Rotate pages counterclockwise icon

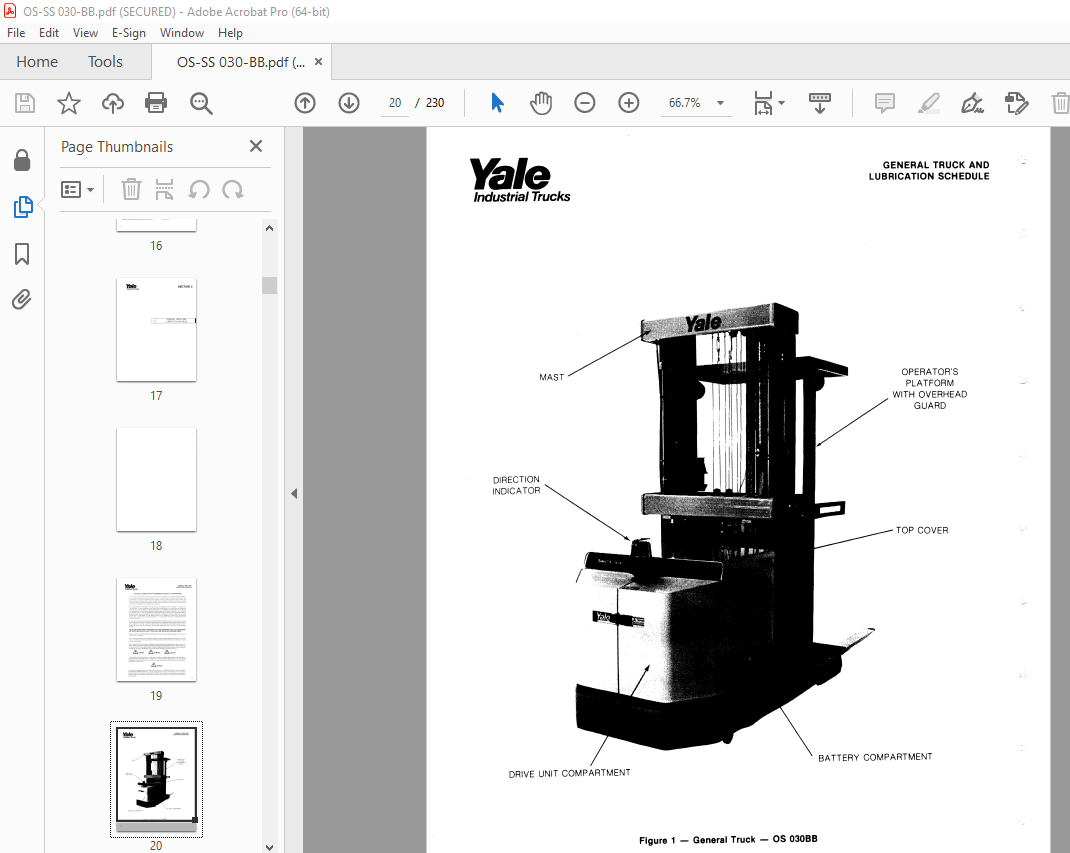pos(199,189)
